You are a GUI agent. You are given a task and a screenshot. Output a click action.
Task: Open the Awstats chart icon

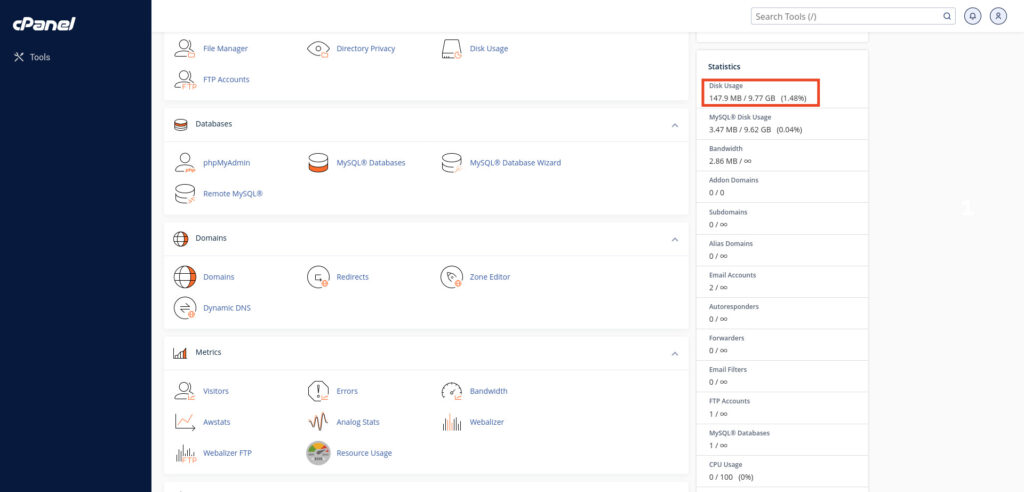coord(185,422)
